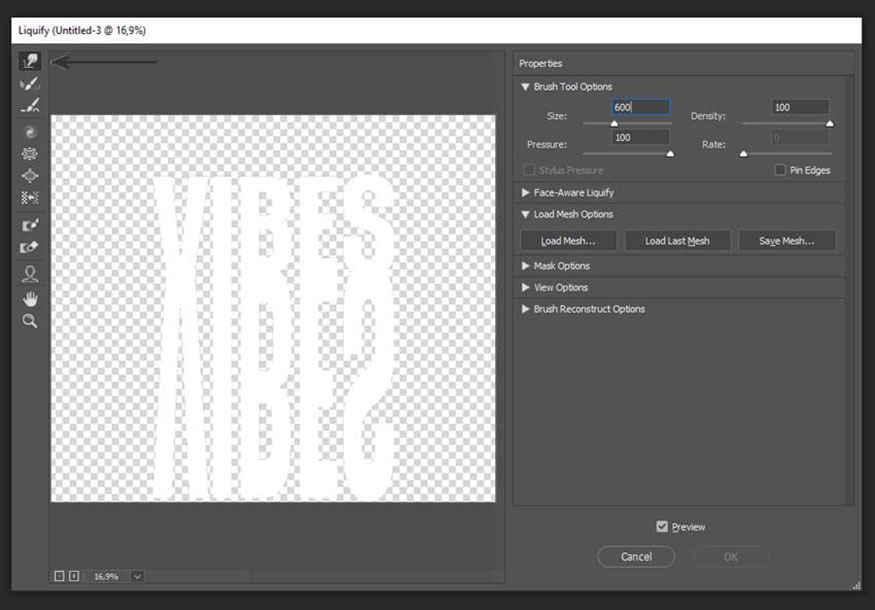875x610 pixels.
Task: Select the Twirl Clockwise tool
Action: [30, 132]
